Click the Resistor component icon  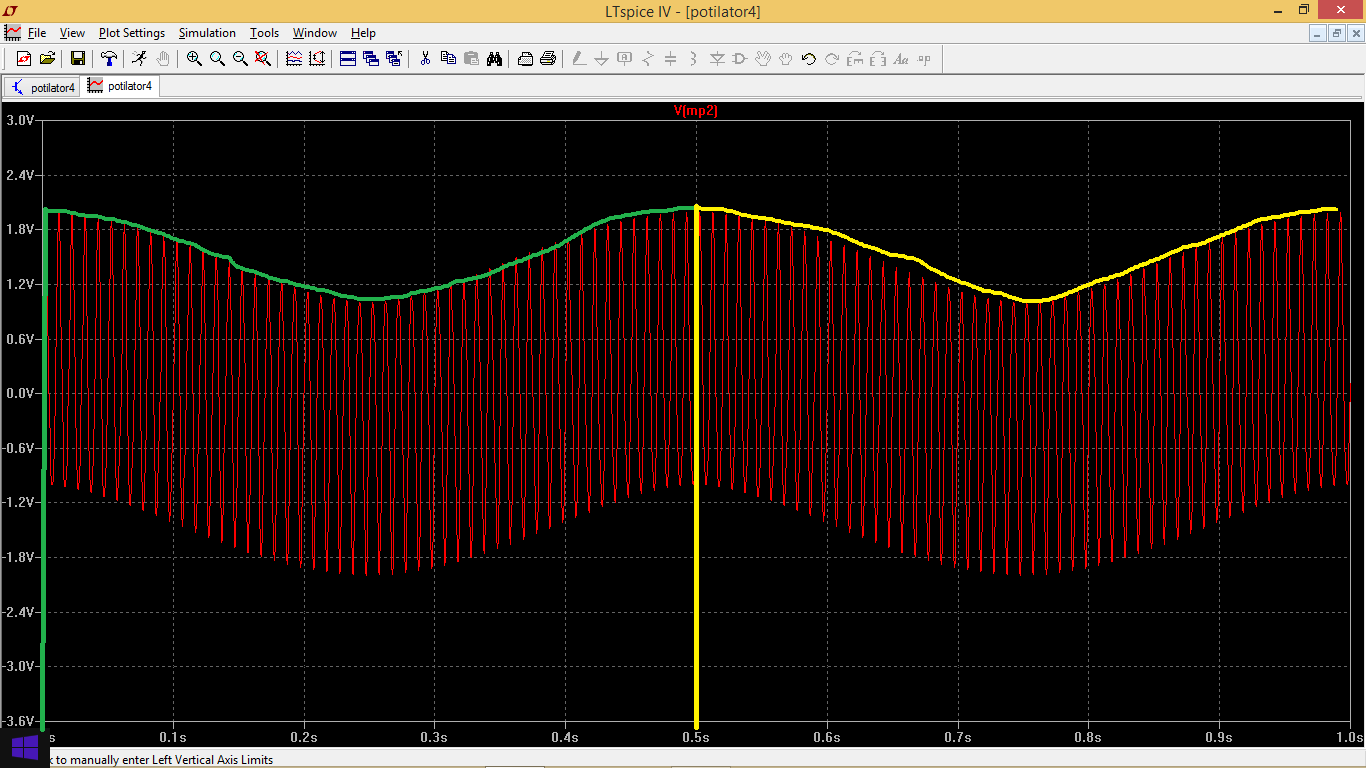tap(648, 59)
